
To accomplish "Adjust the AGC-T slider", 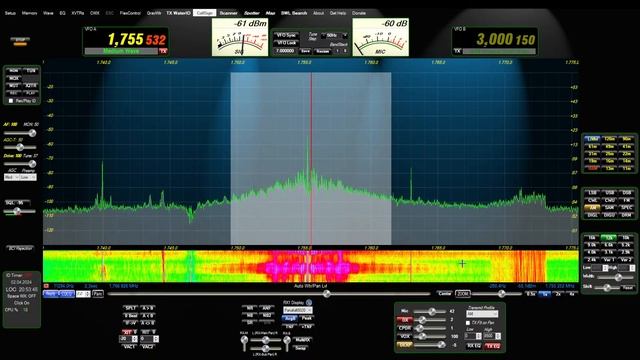I will pyautogui.click(x=20, y=147).
